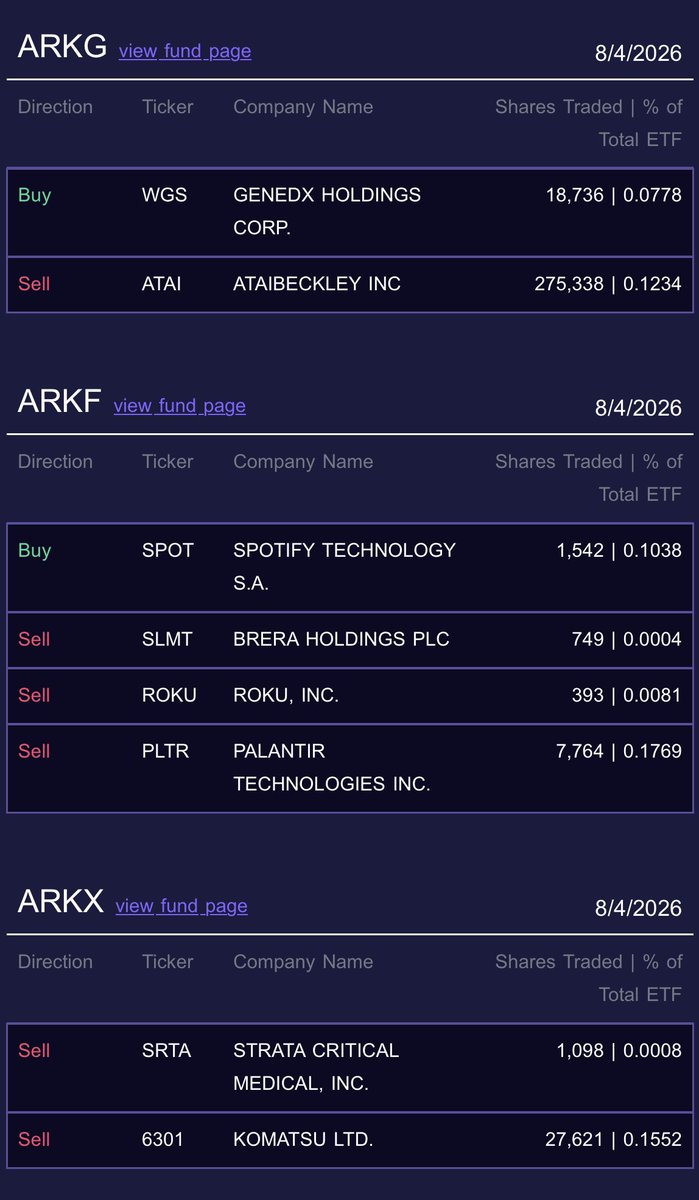Select the WGS Genedx Holdings buy row

coord(349,212)
